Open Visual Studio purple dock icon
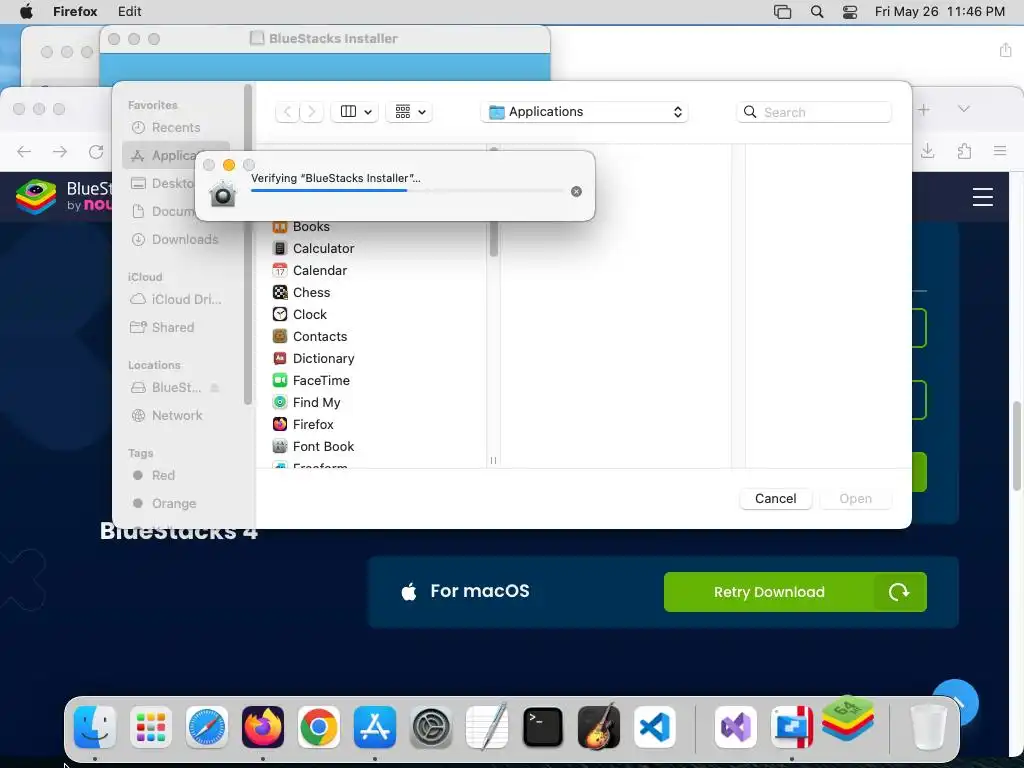Screen dimensions: 1024x768 click(x=736, y=727)
